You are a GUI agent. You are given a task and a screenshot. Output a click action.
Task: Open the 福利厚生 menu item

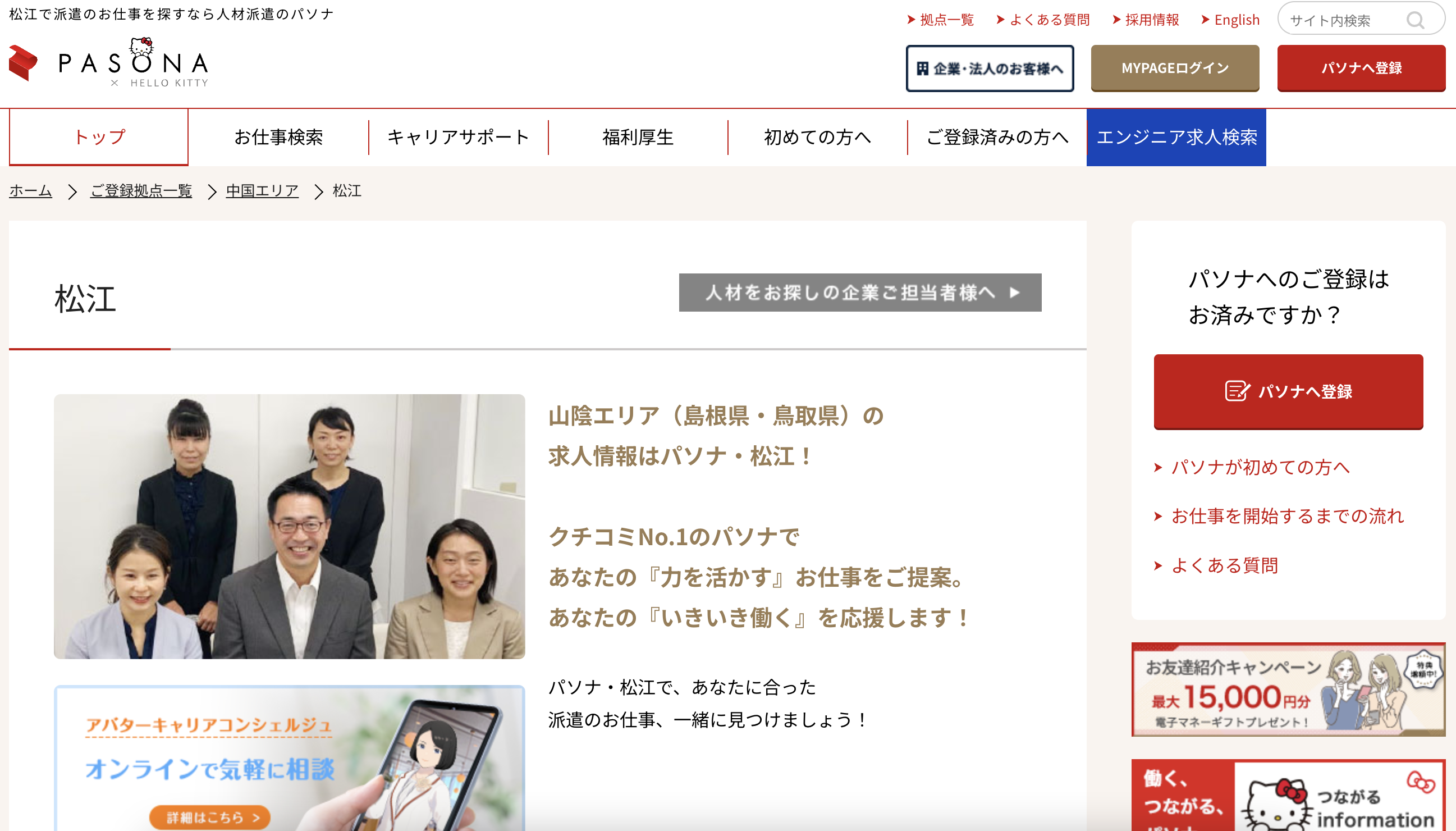pyautogui.click(x=638, y=138)
